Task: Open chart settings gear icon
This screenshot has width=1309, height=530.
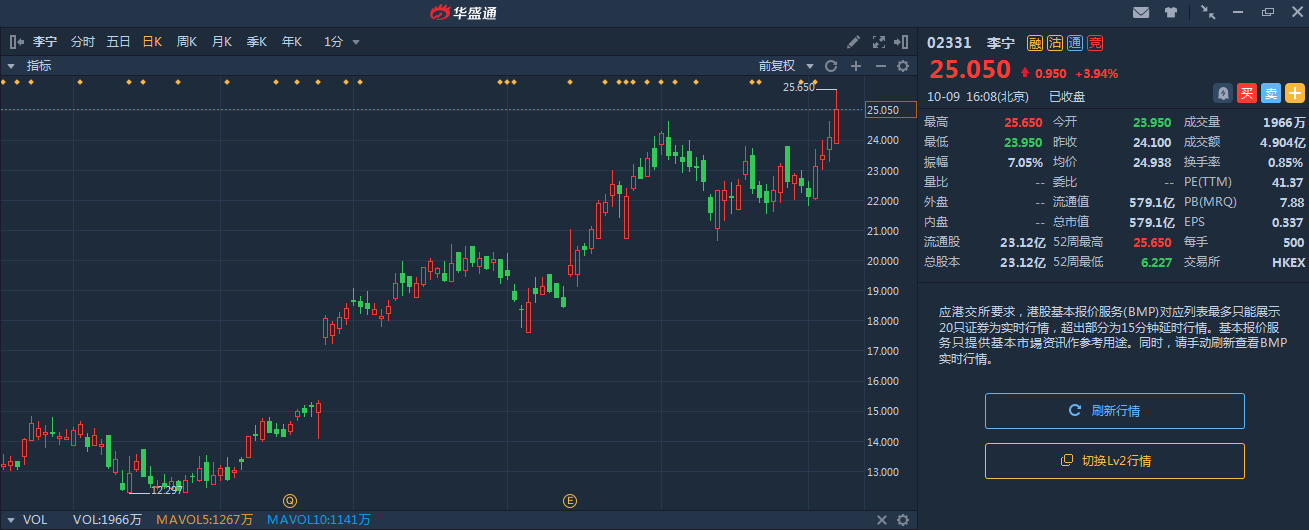Action: (x=902, y=66)
